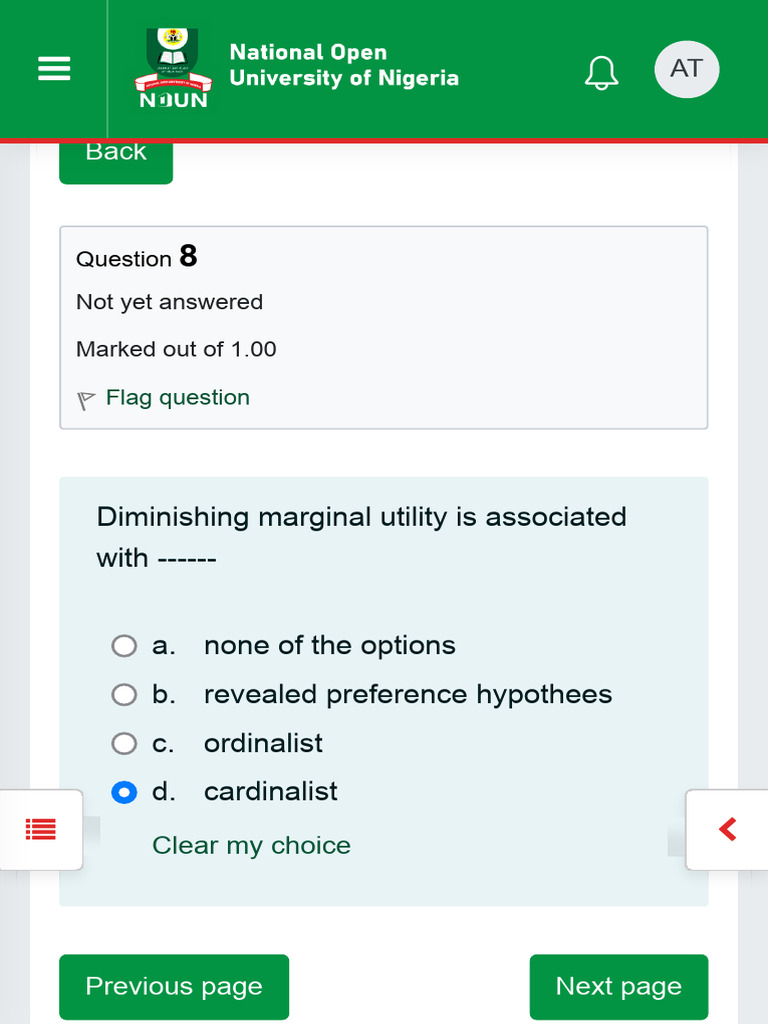Select option a, none of the options
The height and width of the screenshot is (1024, 768).
pyautogui.click(x=124, y=646)
